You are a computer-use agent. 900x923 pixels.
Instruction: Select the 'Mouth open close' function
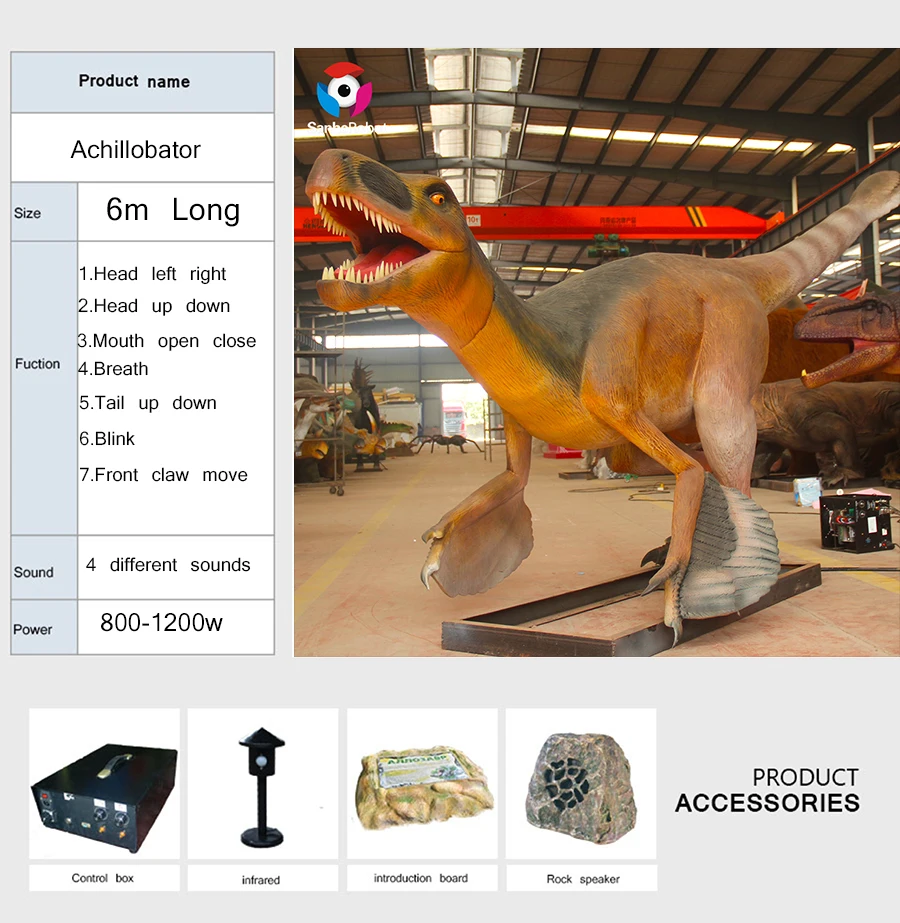[167, 341]
